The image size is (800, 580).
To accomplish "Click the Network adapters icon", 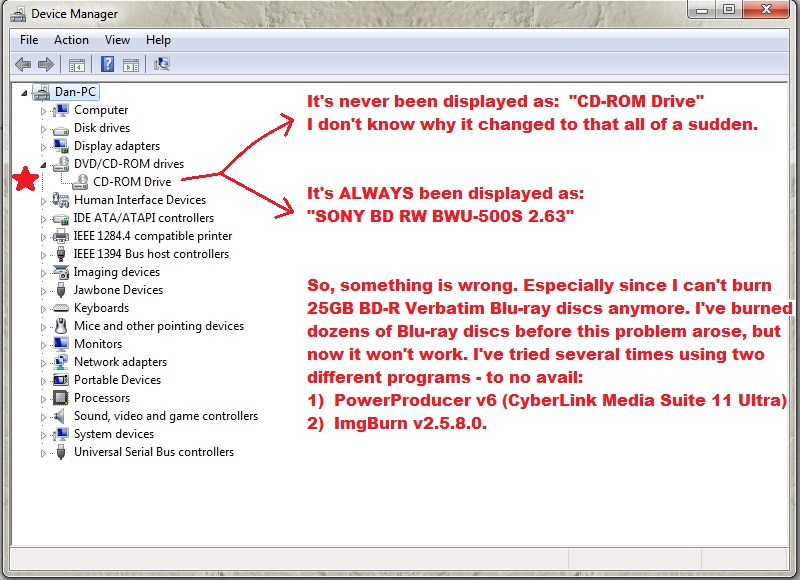I will [x=61, y=362].
